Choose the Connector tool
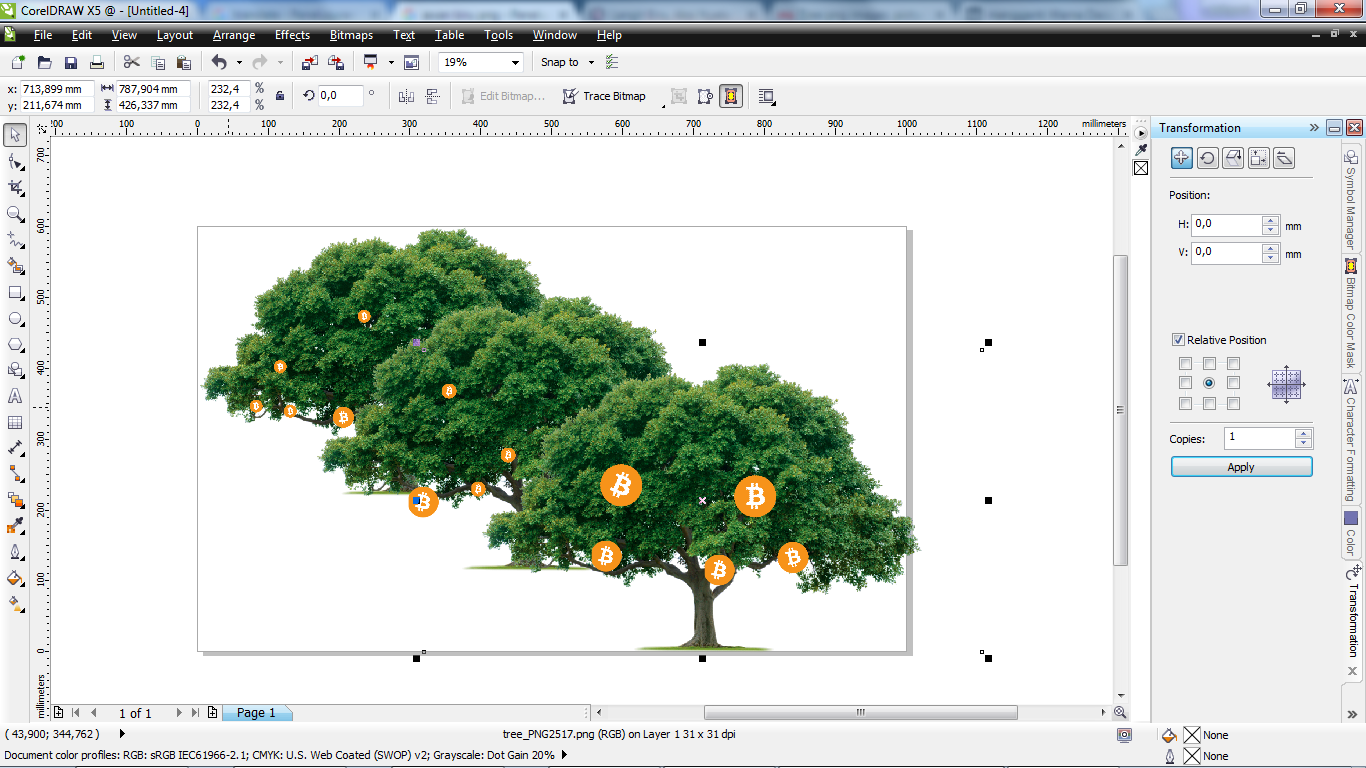Image resolution: width=1366 pixels, height=768 pixels. pos(15,474)
